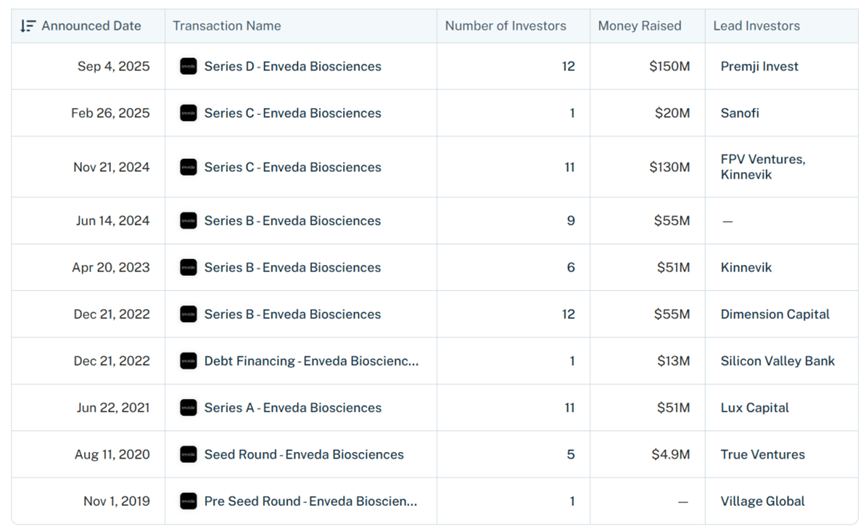Click the Lead Investors column header
The height and width of the screenshot is (529, 866).
(x=757, y=26)
